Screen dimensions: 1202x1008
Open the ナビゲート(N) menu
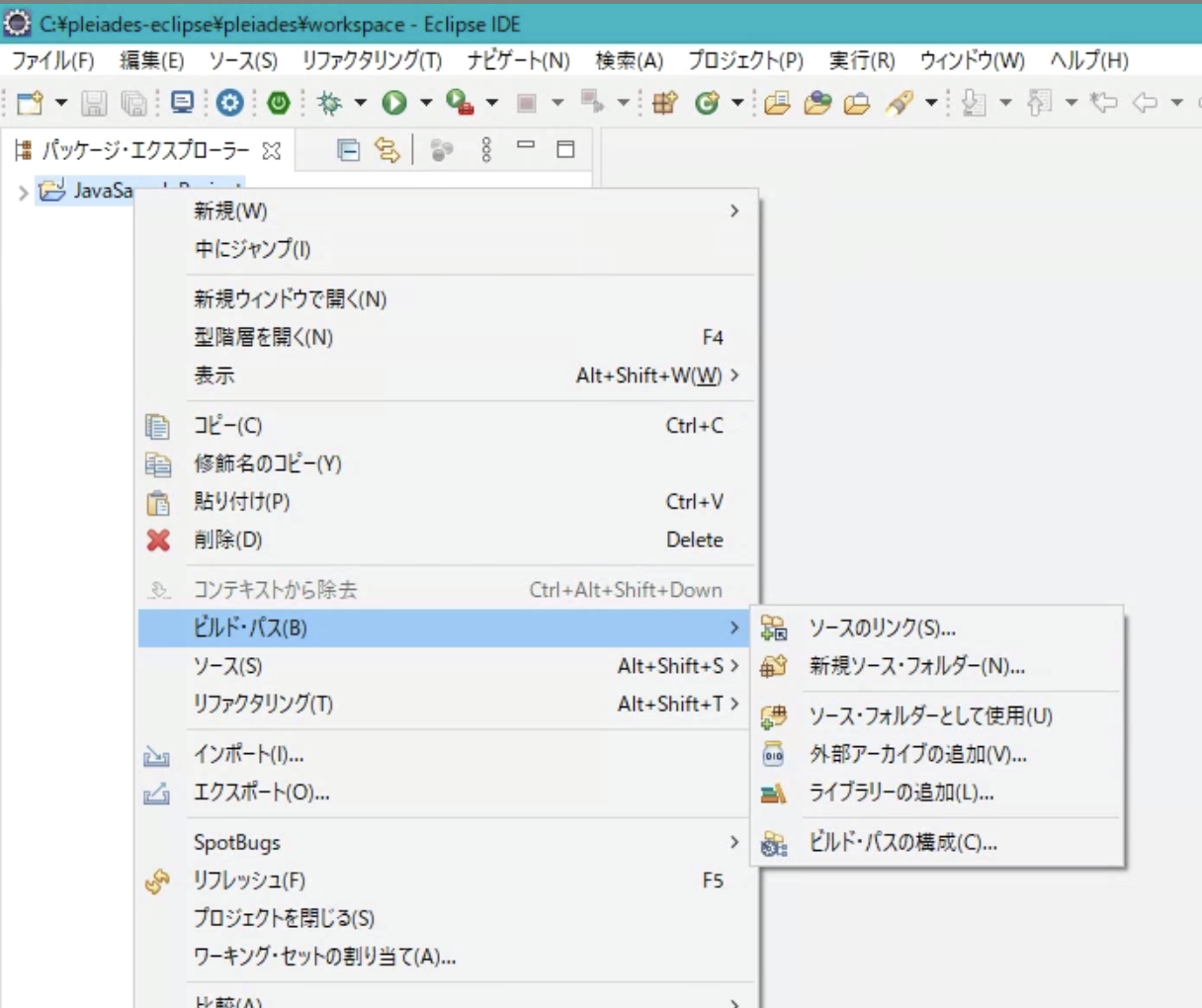[519, 60]
